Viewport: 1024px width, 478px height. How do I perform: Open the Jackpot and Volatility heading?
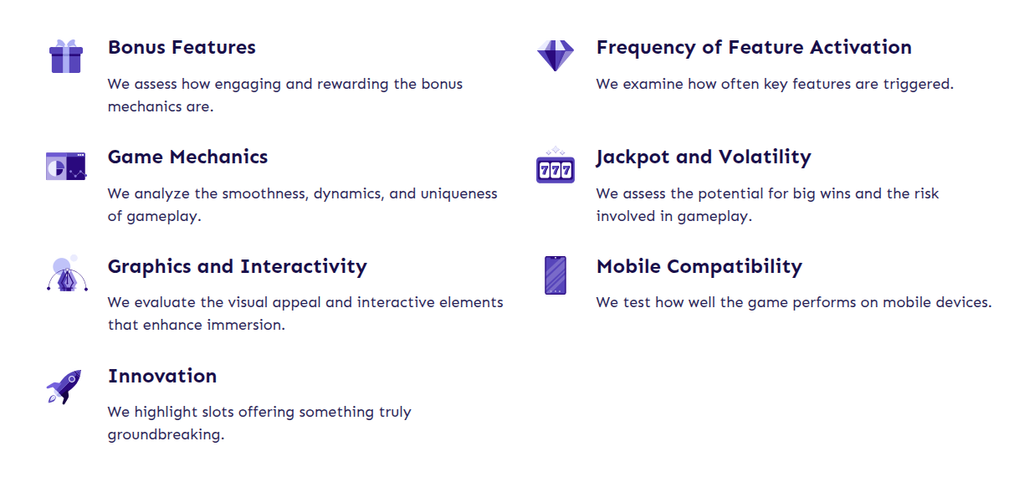[703, 157]
